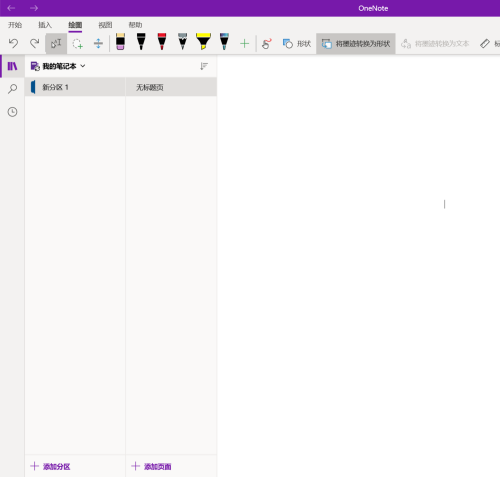The image size is (500, 477).
Task: Open the 帮助 tab
Action: click(x=135, y=25)
